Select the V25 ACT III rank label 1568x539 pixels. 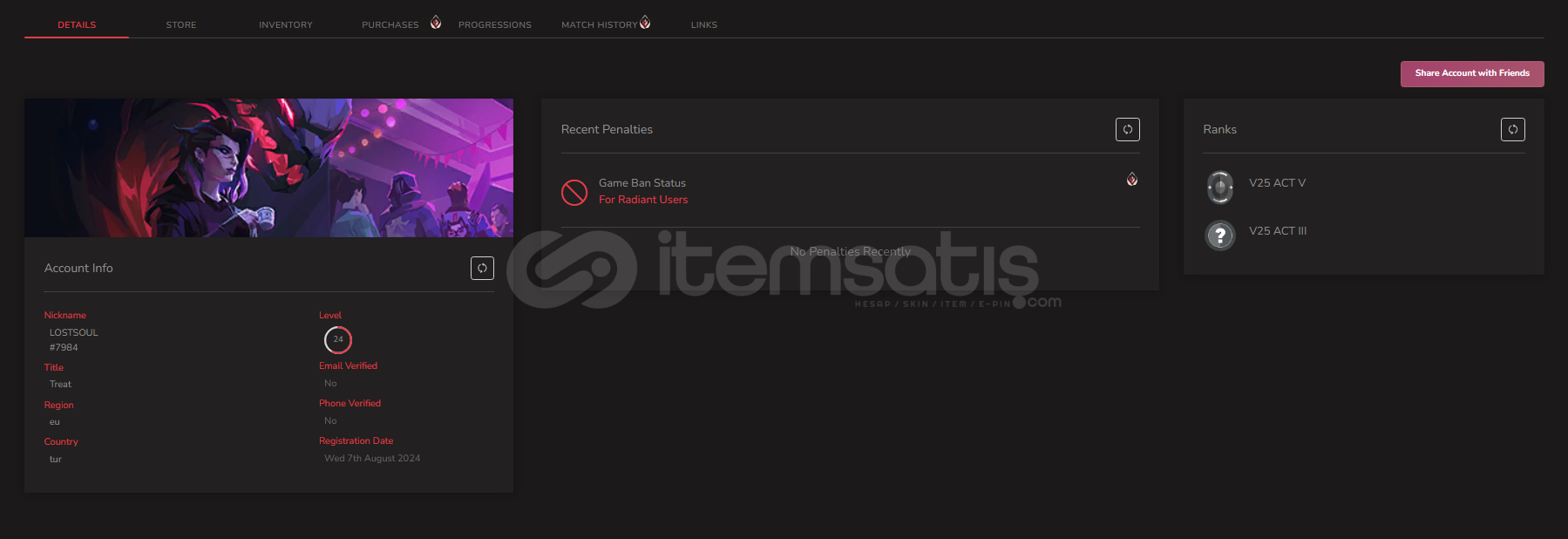pyautogui.click(x=1278, y=231)
